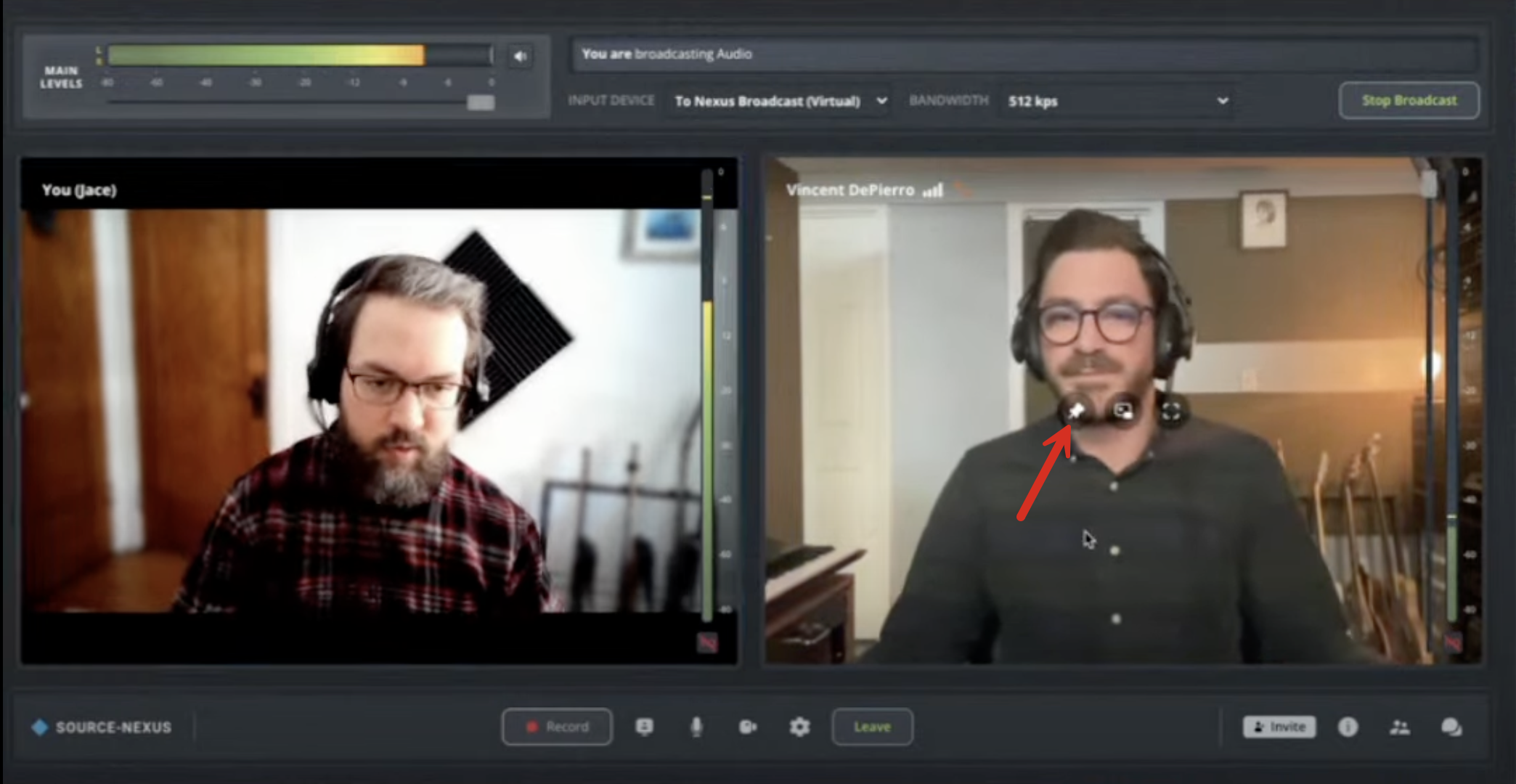Toggle the microphone mute in bottom toolbar

pos(696,727)
